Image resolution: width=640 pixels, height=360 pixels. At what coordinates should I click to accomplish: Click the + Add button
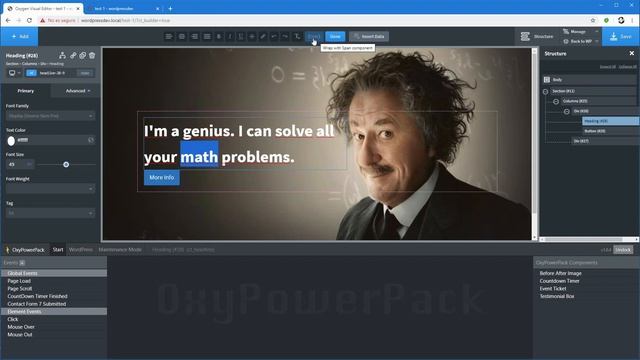coord(20,36)
